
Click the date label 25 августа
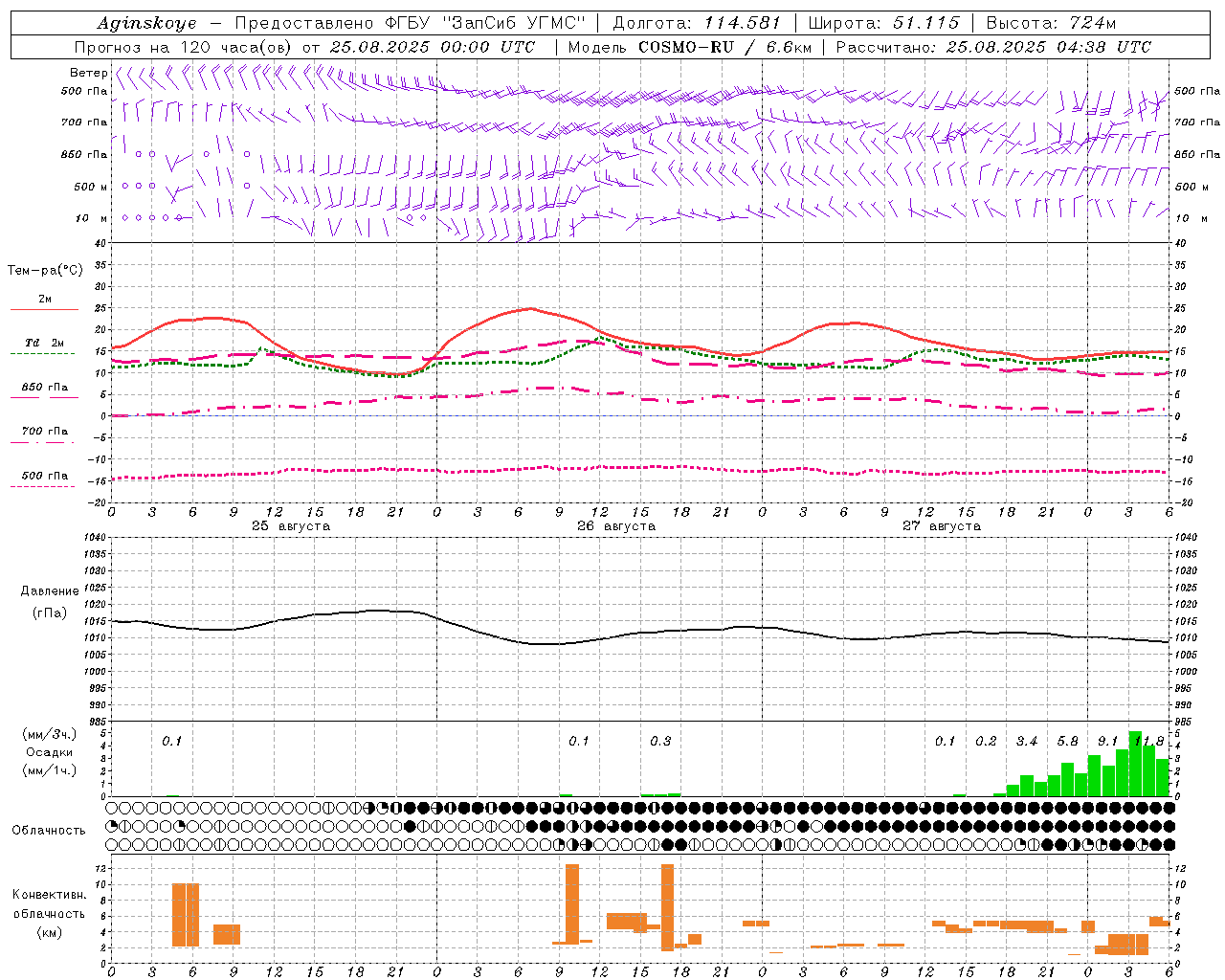[291, 526]
